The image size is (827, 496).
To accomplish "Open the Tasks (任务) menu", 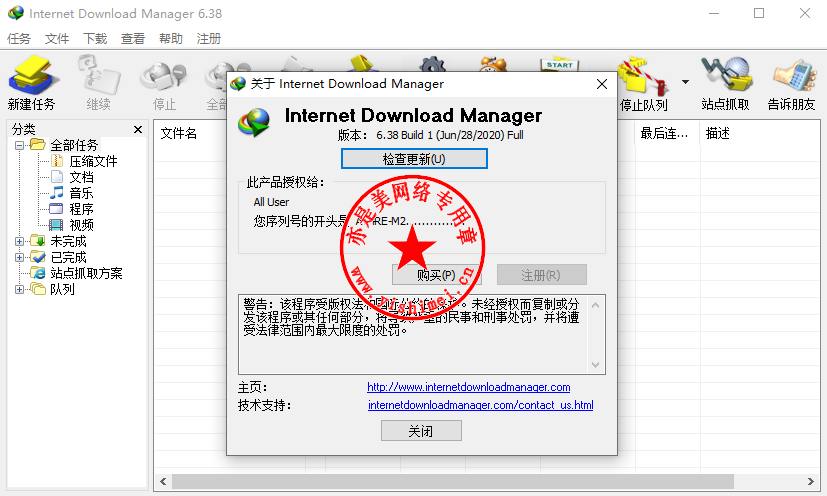I will pos(18,39).
